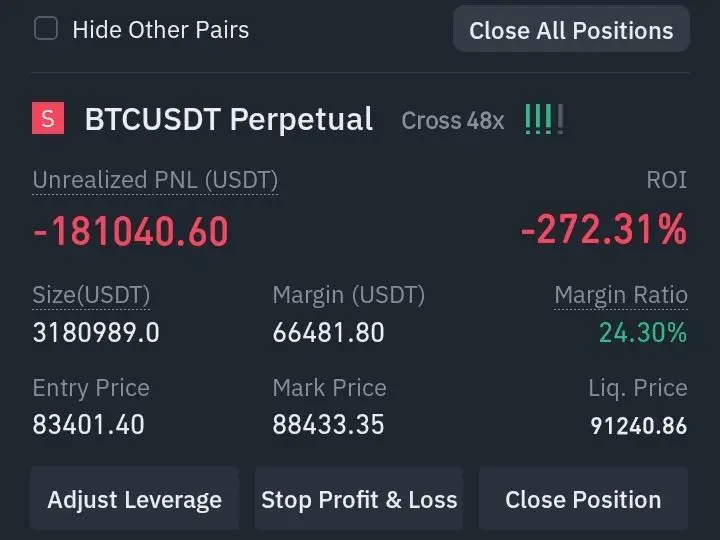Click the Margin (USDT) value 66481.80

(328, 332)
